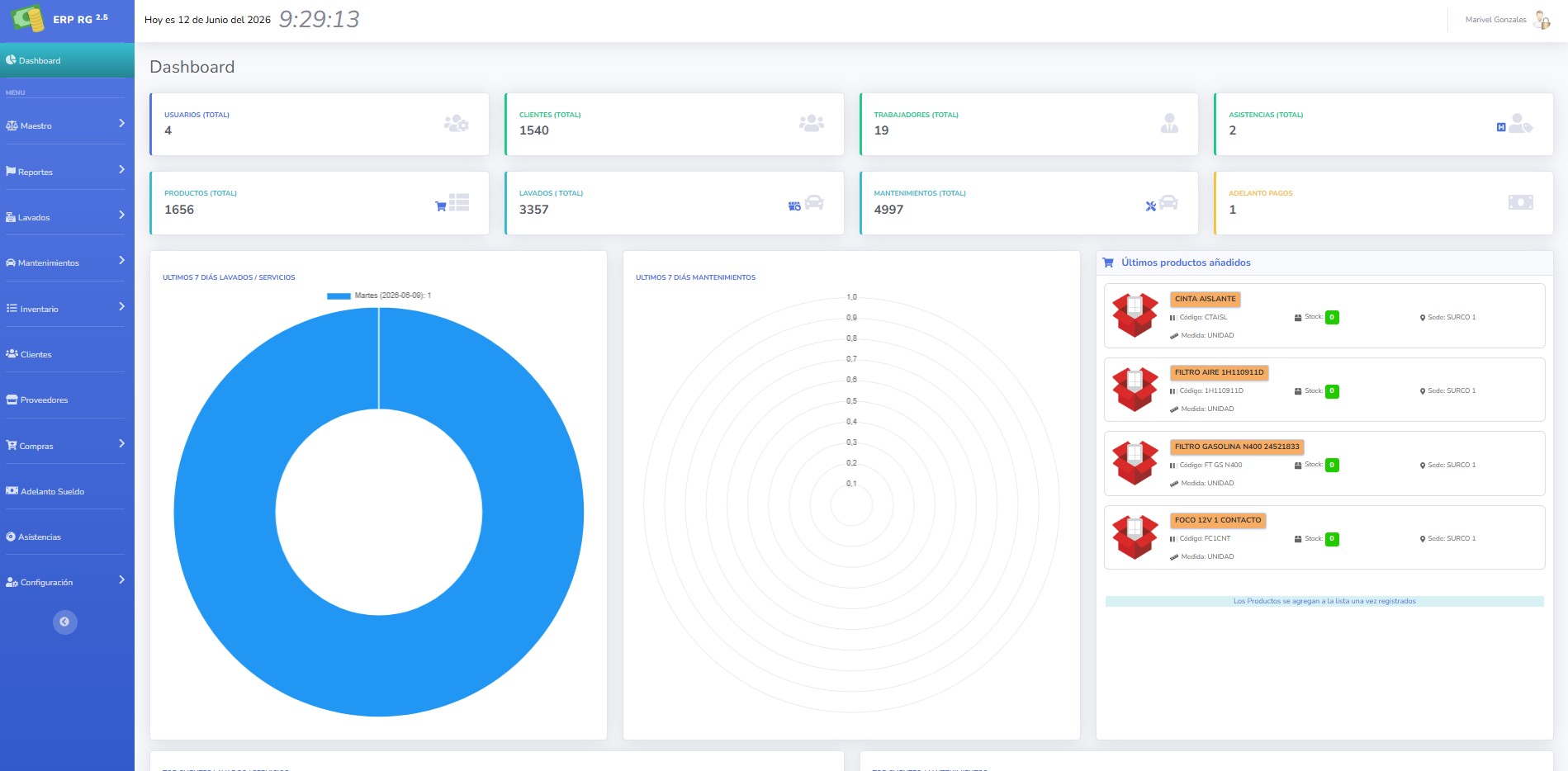Image resolution: width=1568 pixels, height=771 pixels.
Task: Open the Dashboard menu item
Action: pos(67,60)
